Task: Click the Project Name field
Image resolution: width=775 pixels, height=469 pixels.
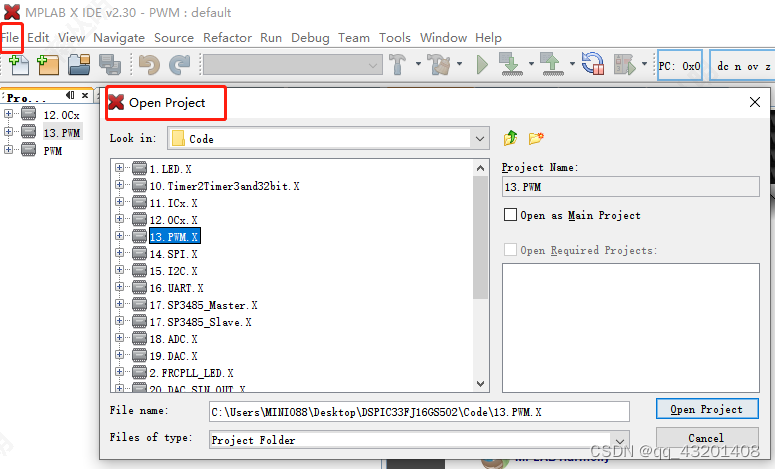Action: pyautogui.click(x=631, y=187)
